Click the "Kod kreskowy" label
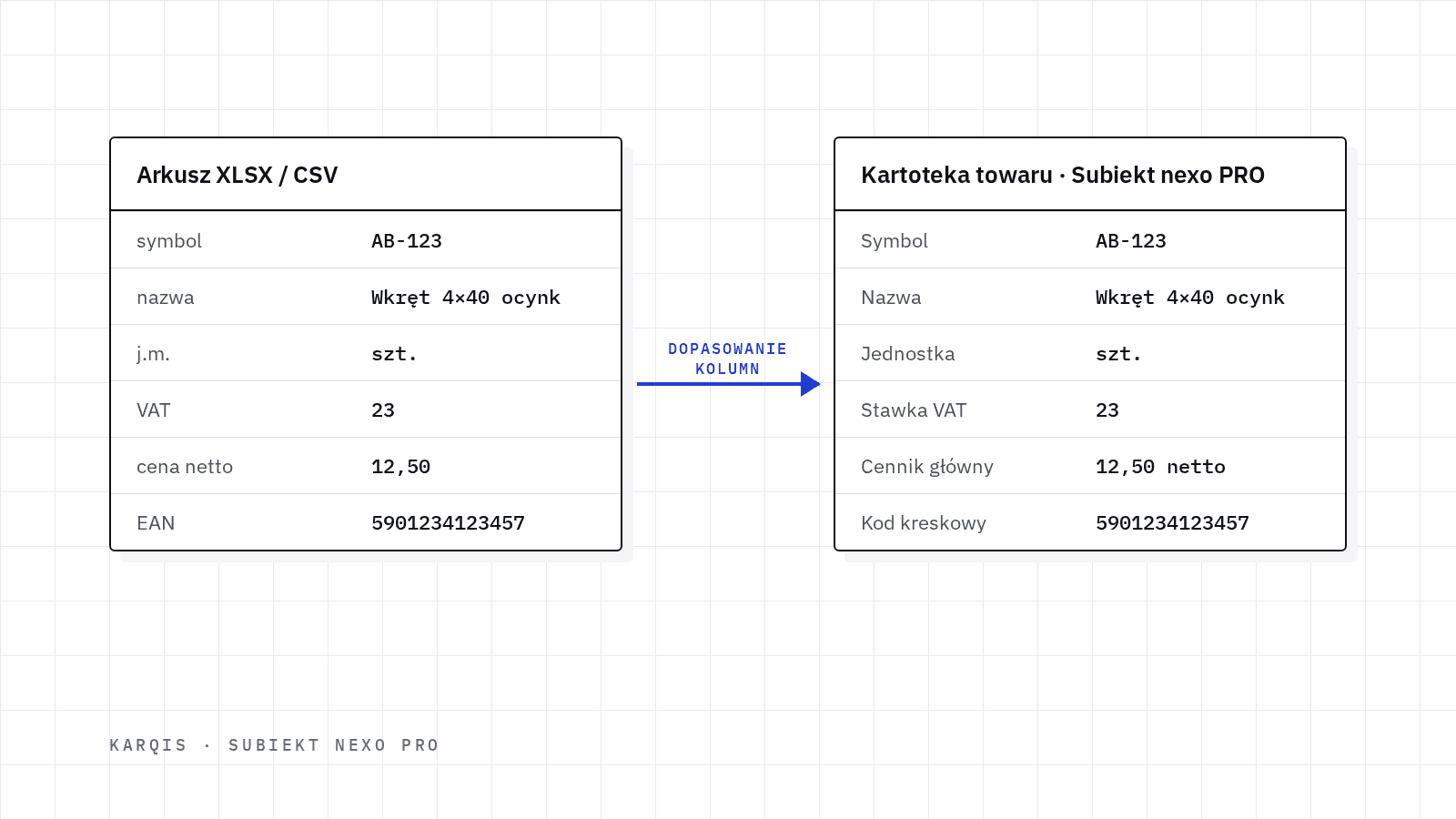Viewport: 1456px width, 819px height. click(x=924, y=523)
